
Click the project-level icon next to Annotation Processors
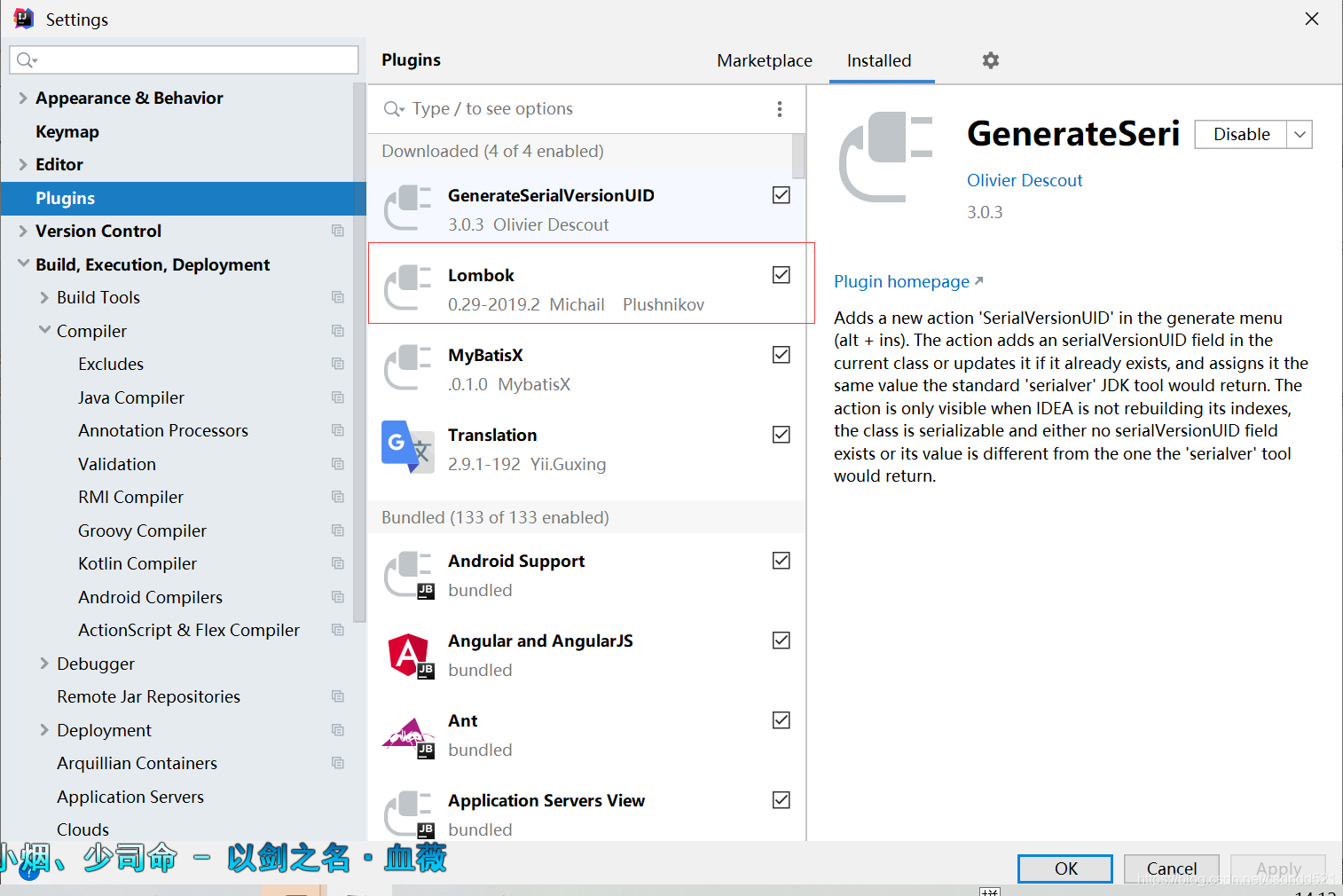point(338,430)
